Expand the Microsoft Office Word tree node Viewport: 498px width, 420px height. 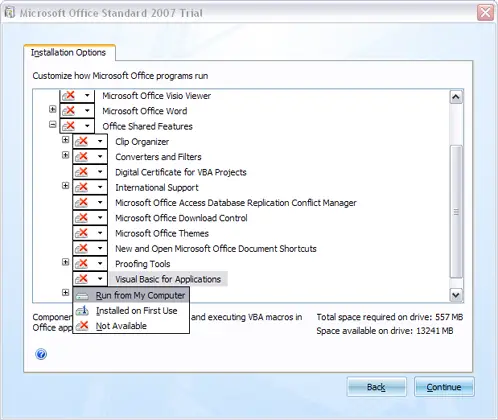(x=52, y=109)
